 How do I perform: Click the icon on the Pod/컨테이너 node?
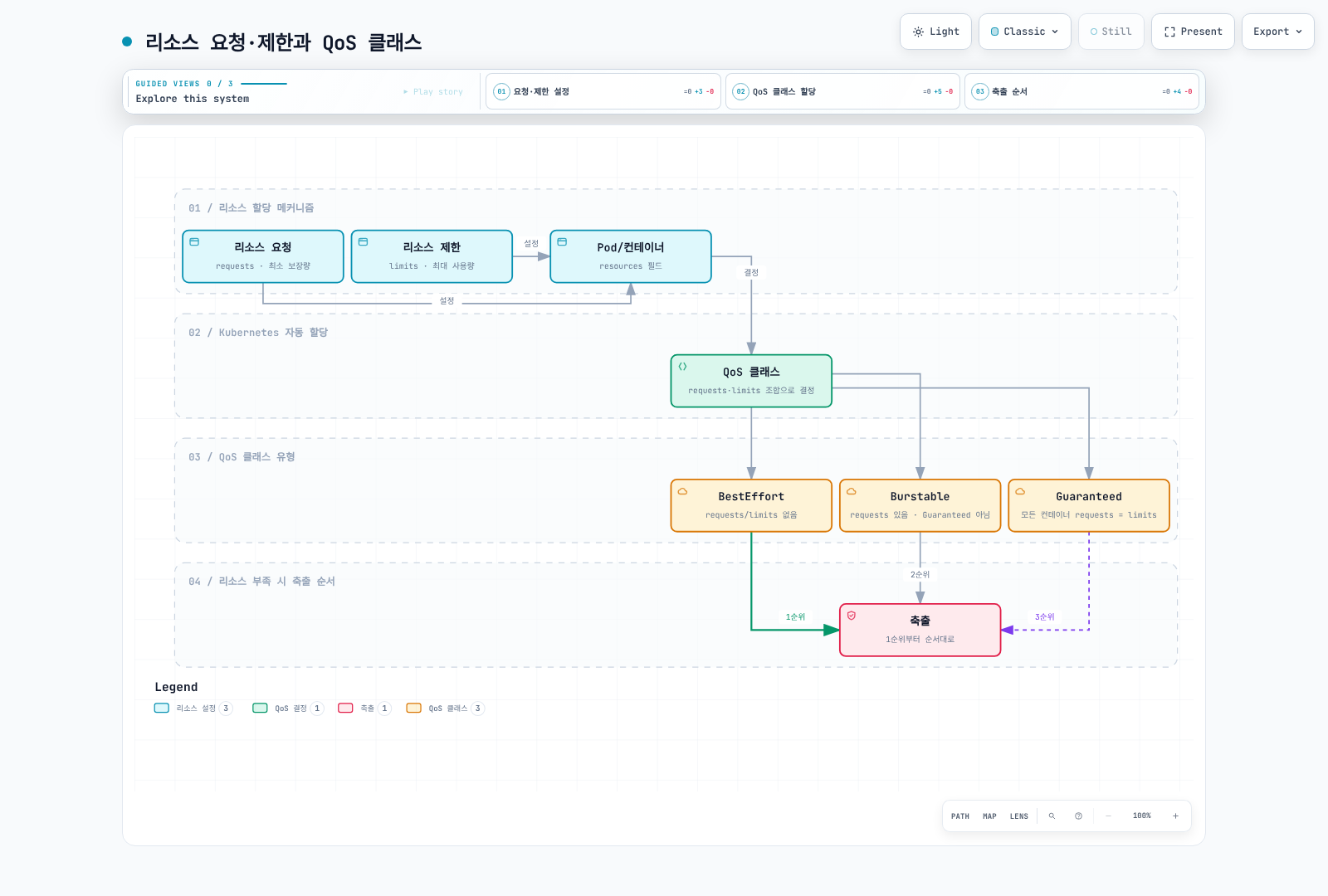point(562,242)
